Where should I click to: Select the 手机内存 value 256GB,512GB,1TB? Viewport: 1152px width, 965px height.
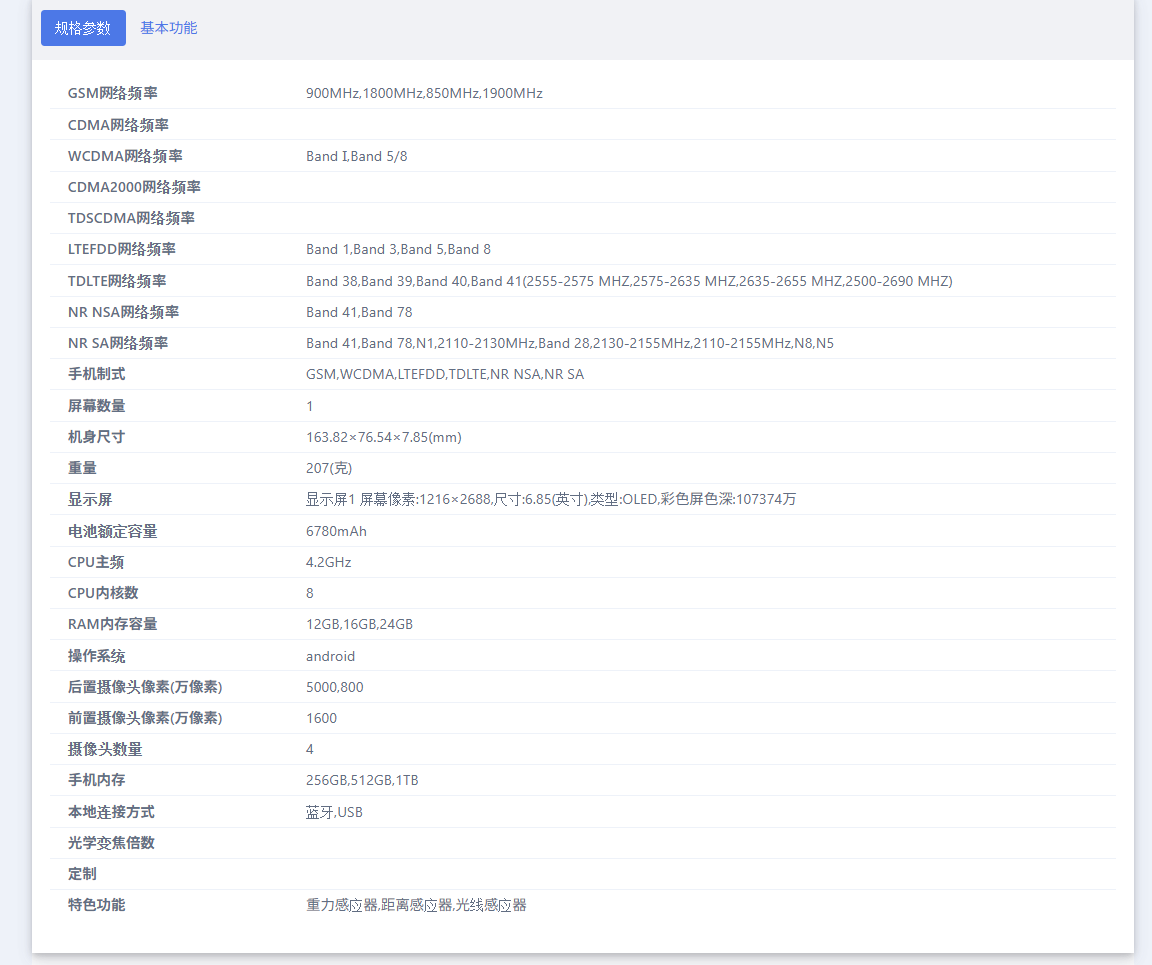pos(362,780)
